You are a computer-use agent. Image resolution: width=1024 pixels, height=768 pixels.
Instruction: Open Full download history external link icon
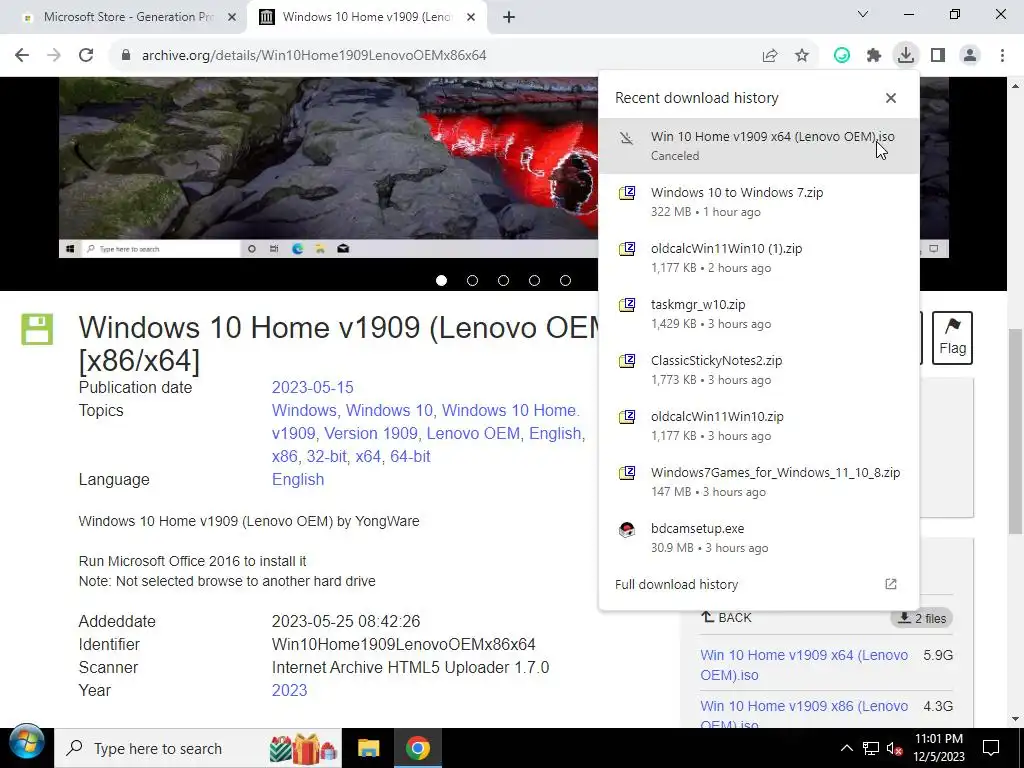(x=891, y=584)
